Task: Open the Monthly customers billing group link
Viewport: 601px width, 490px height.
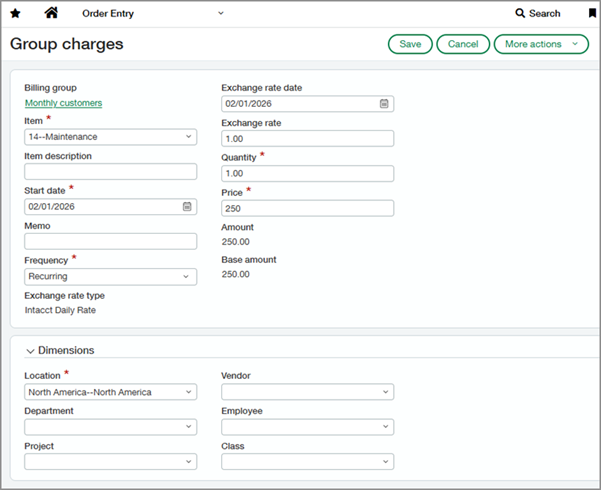Action: 63,103
